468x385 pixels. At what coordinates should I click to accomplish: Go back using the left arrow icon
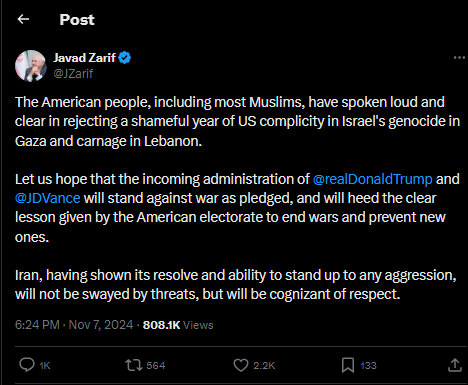[23, 19]
